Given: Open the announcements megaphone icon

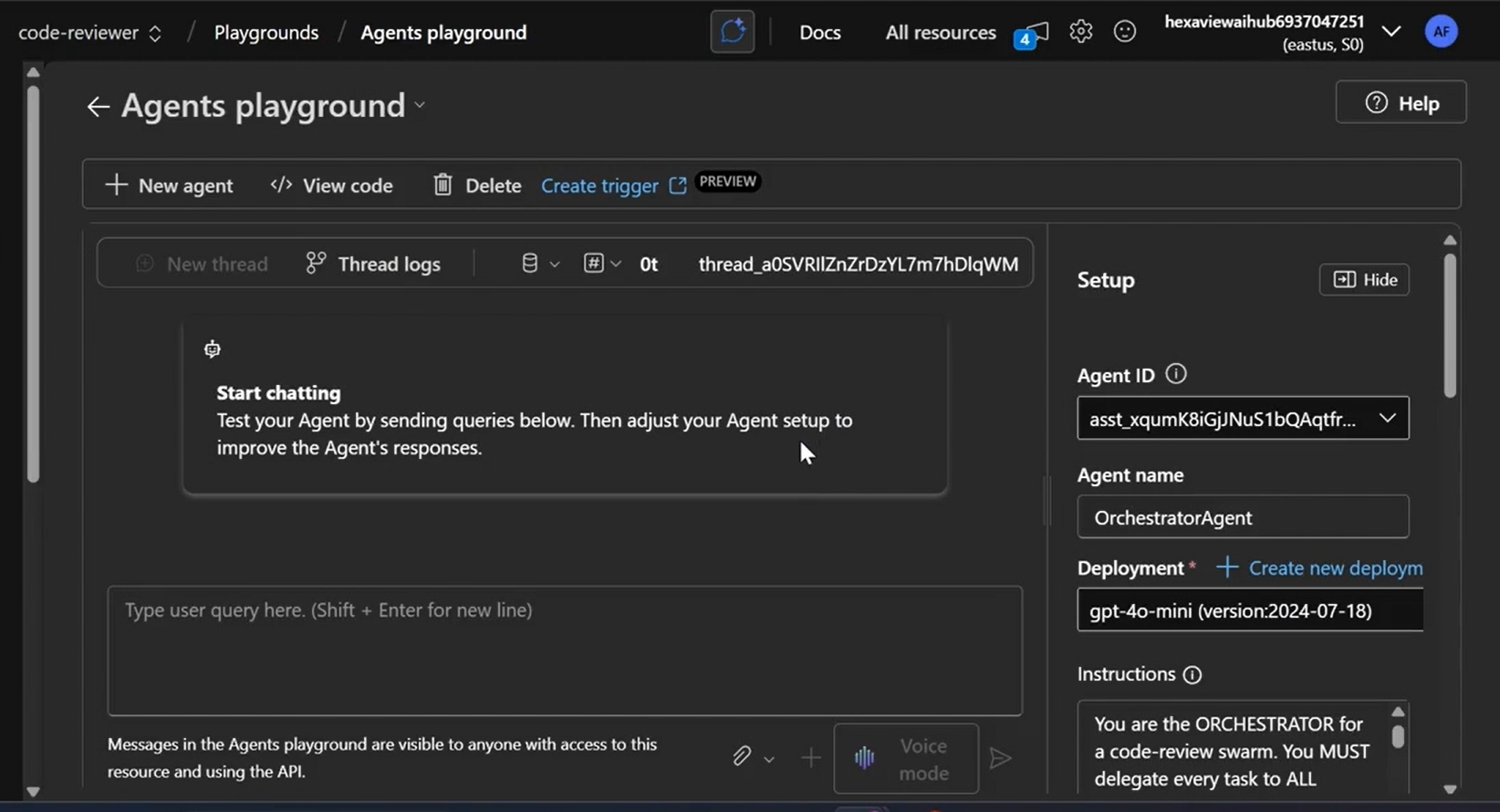Looking at the screenshot, I should (1031, 35).
